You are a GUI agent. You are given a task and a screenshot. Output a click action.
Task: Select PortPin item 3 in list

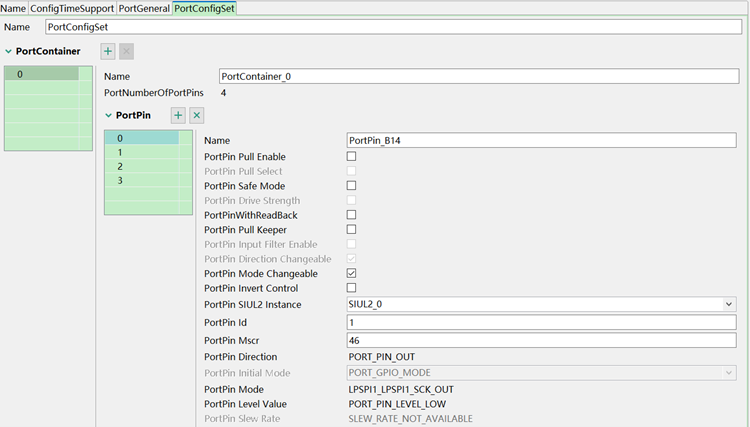click(121, 180)
